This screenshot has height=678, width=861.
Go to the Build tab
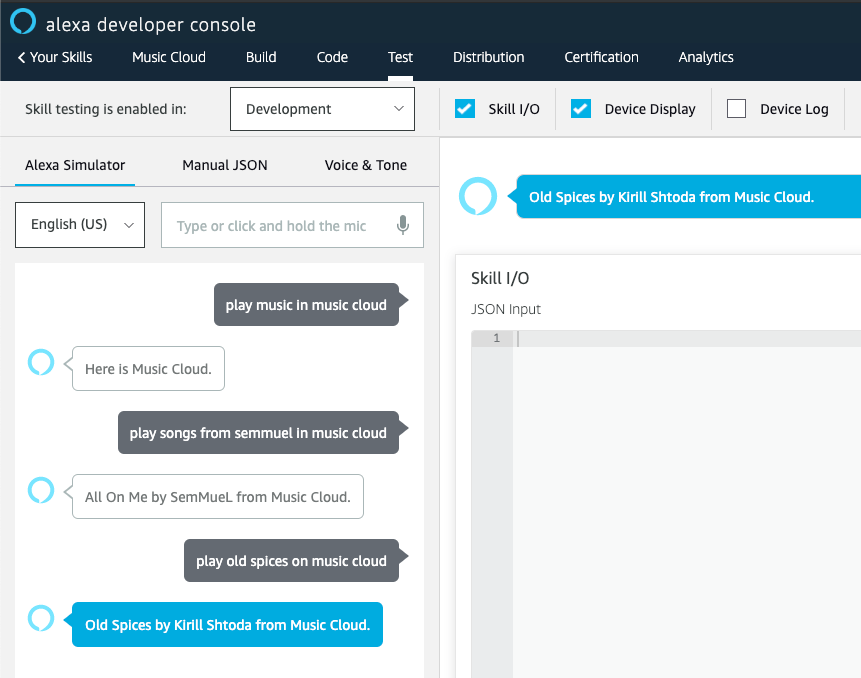pyautogui.click(x=261, y=57)
